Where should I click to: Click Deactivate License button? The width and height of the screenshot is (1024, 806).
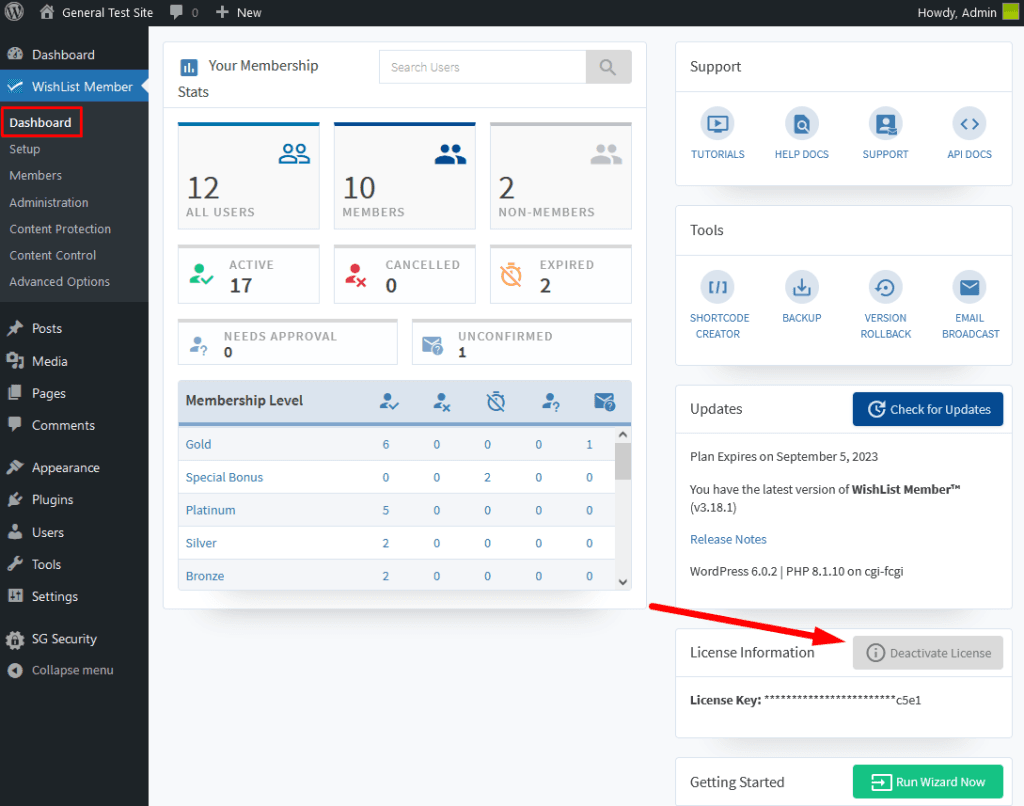coord(927,653)
